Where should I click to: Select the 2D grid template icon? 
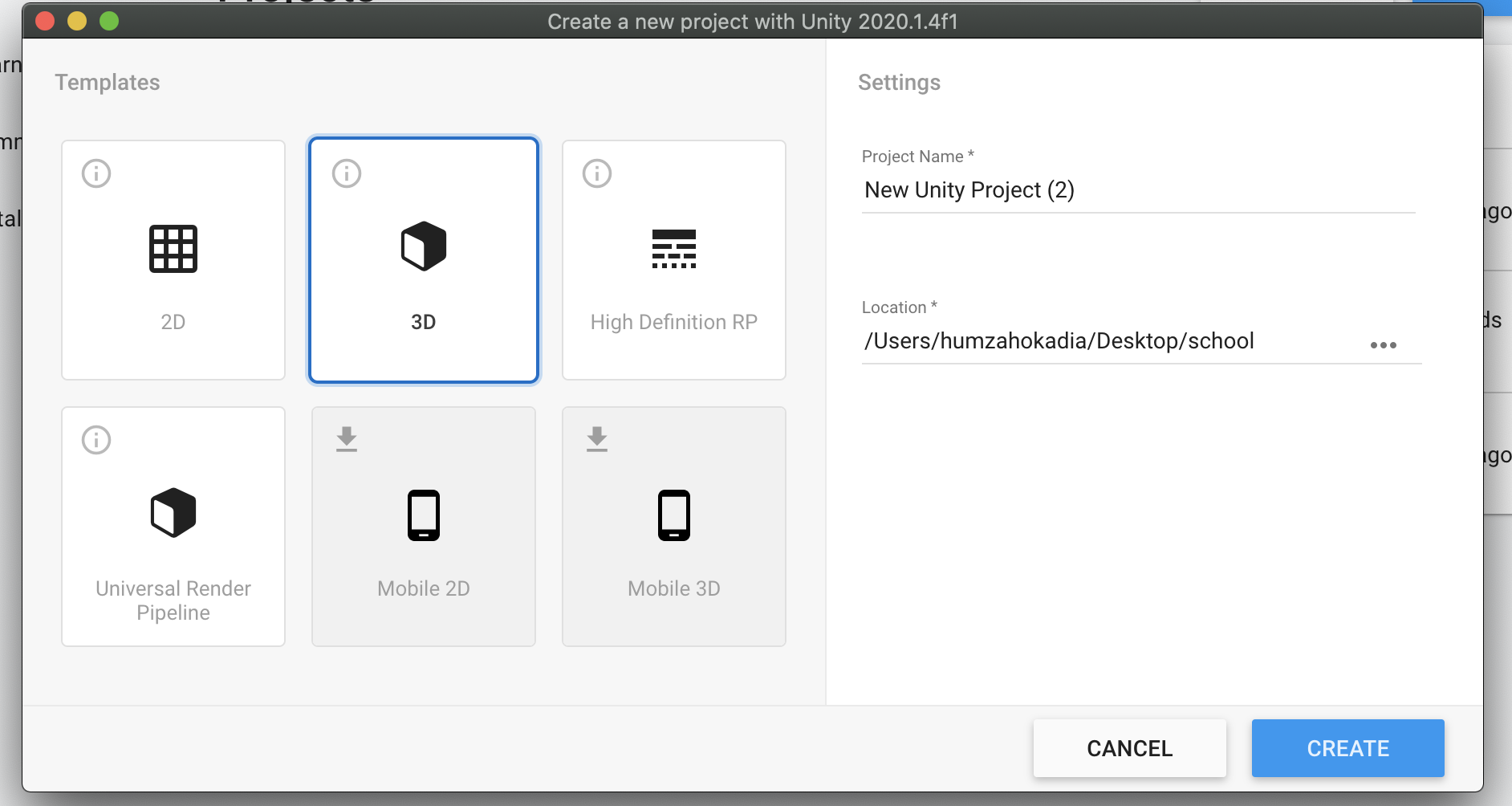173,249
